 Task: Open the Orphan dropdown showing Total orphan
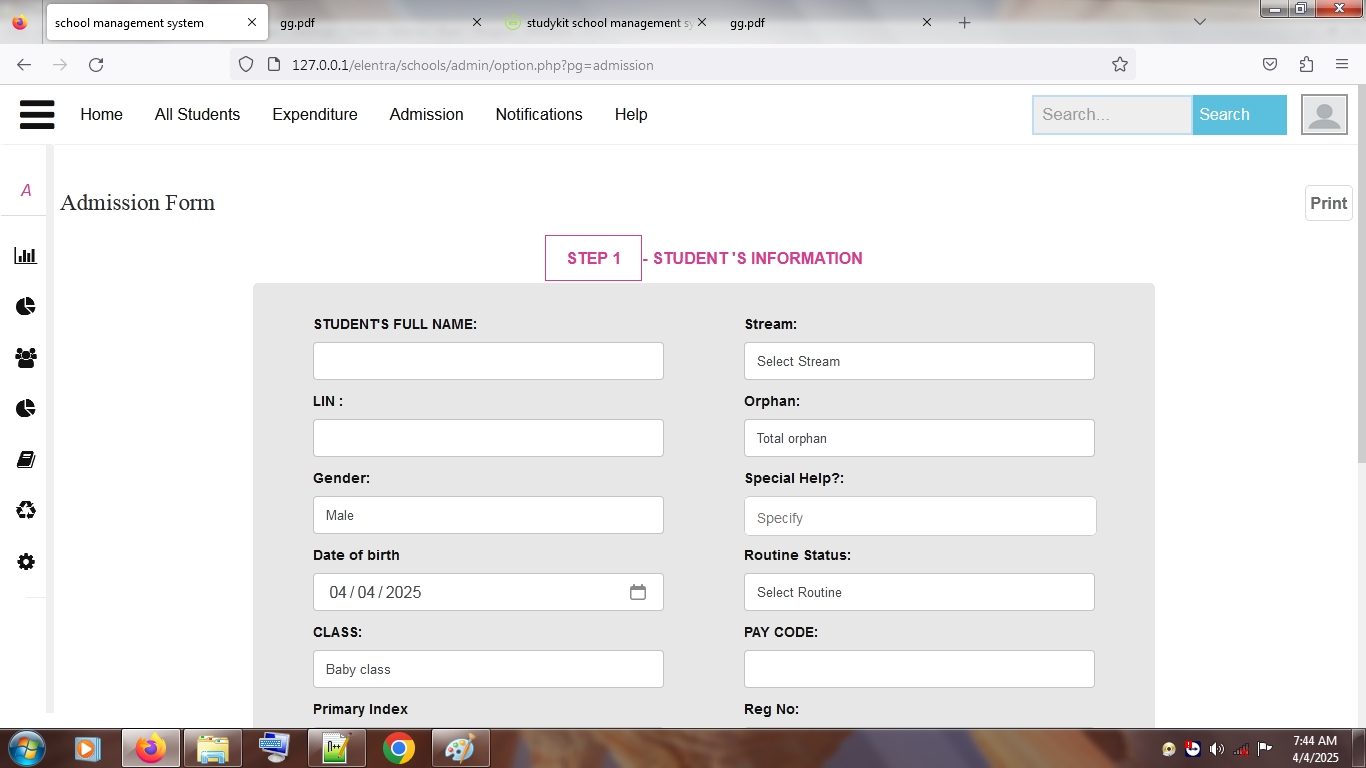tap(918, 438)
